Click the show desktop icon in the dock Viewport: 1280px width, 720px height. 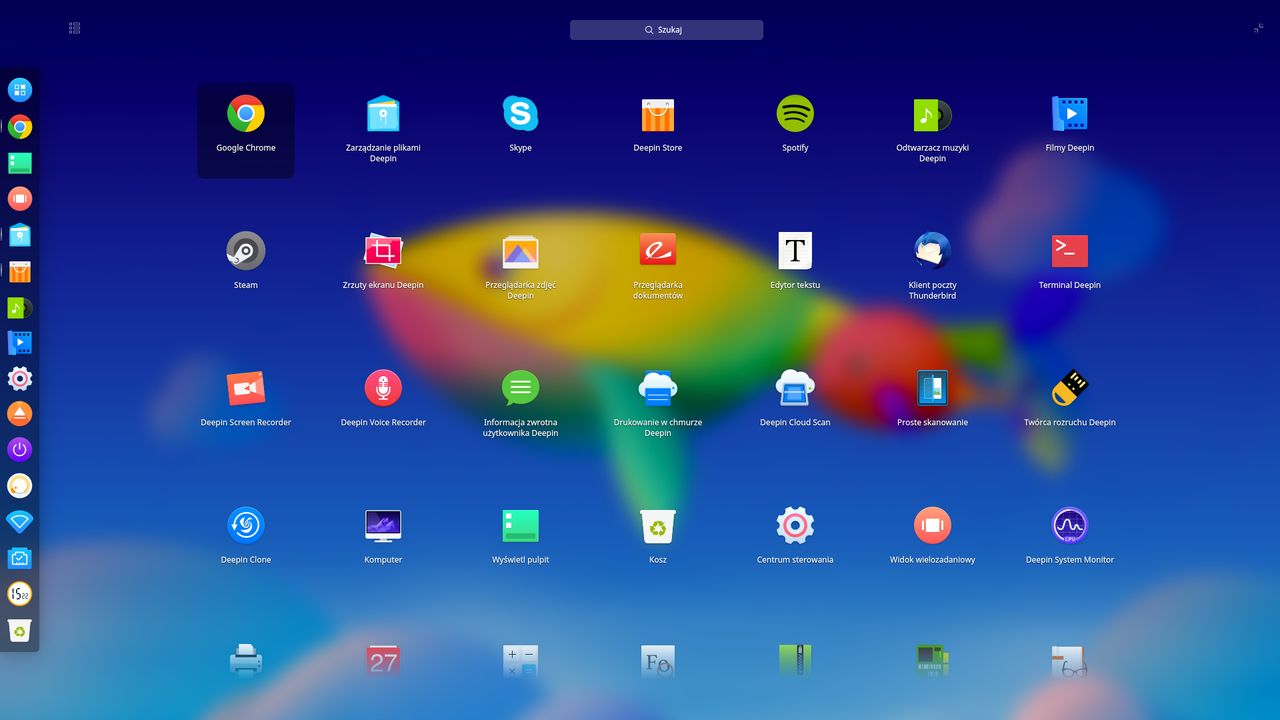[x=20, y=163]
